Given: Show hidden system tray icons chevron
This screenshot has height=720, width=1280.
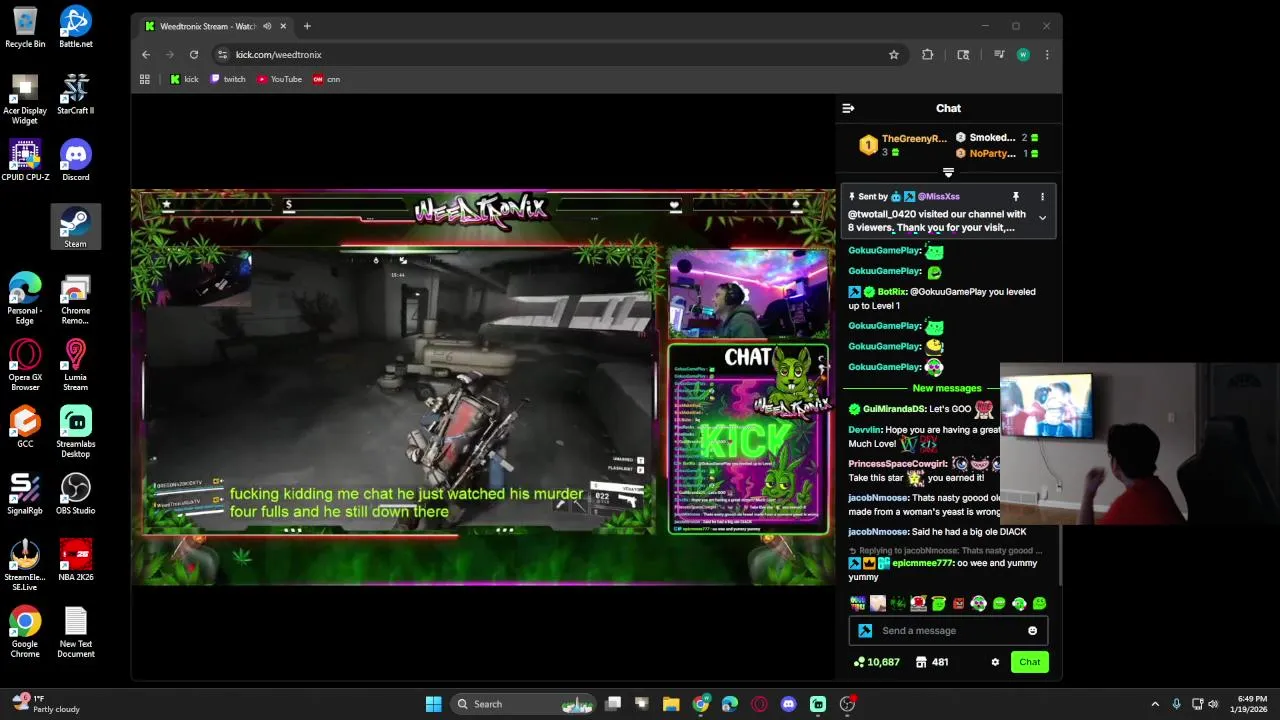Looking at the screenshot, I should click(1155, 704).
